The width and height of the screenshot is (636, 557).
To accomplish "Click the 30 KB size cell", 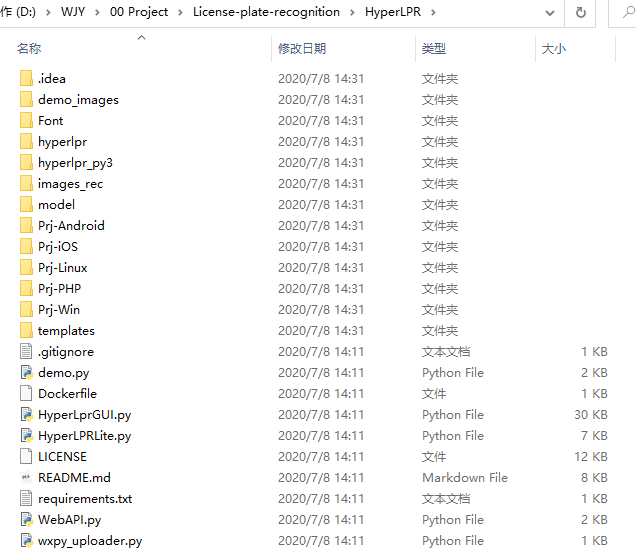I will click(591, 415).
